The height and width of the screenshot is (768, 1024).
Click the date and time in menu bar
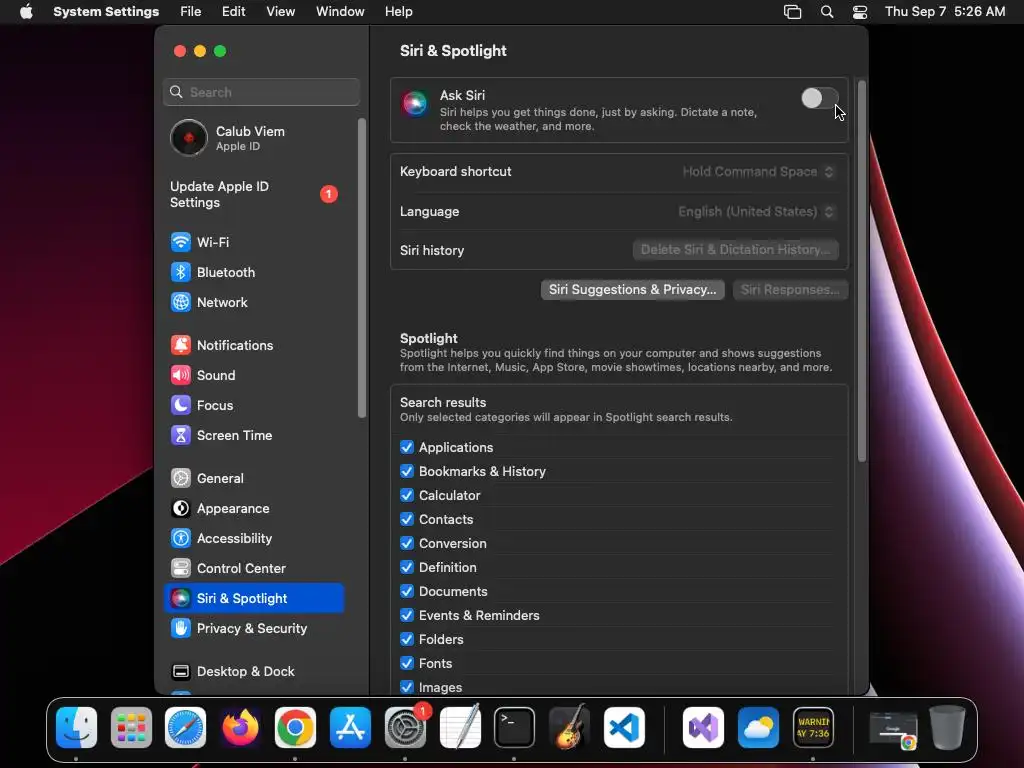pos(945,12)
